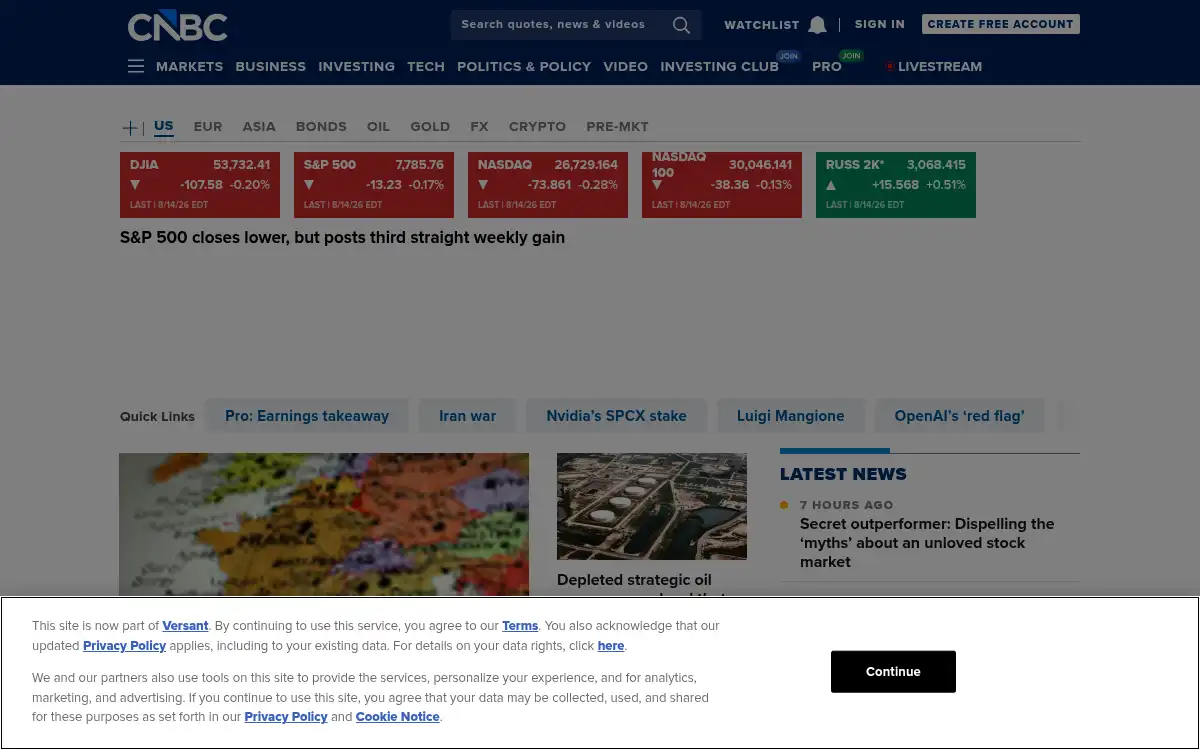Open the S&P 500 closes lower headline
This screenshot has width=1200, height=750.
pyautogui.click(x=342, y=238)
